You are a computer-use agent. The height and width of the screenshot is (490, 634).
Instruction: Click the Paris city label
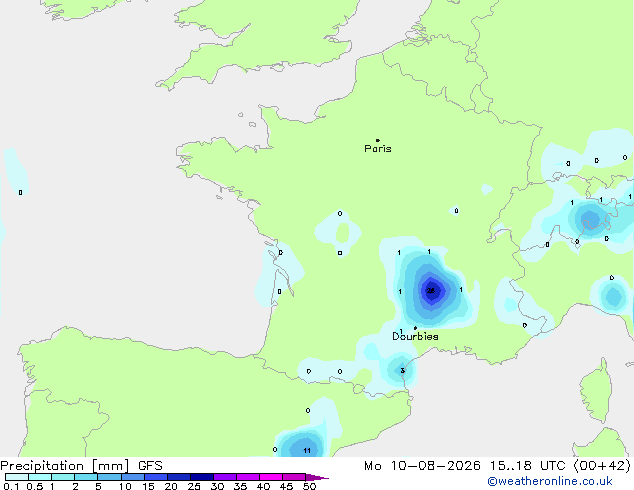378,148
